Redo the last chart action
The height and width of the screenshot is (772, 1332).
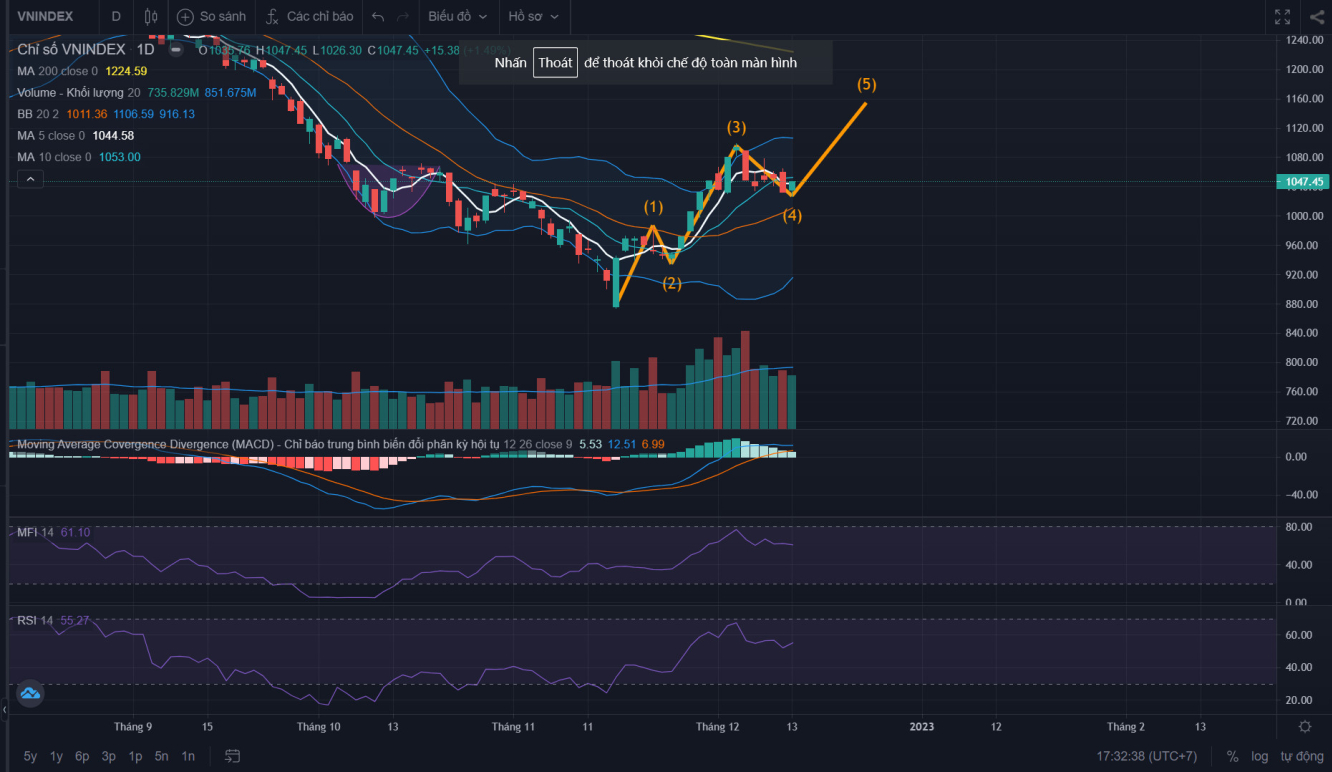tap(403, 17)
